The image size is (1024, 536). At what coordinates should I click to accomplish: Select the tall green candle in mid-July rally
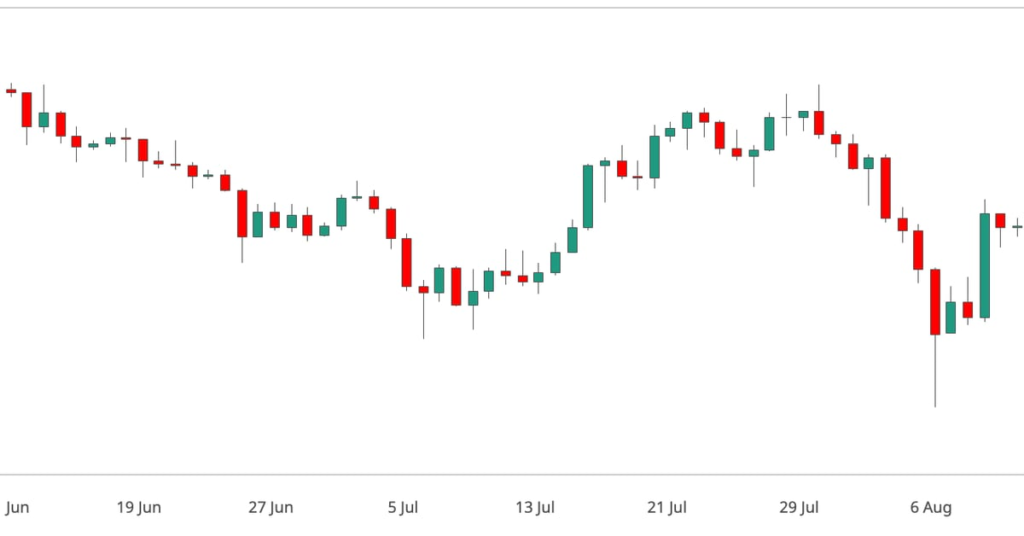(x=588, y=197)
